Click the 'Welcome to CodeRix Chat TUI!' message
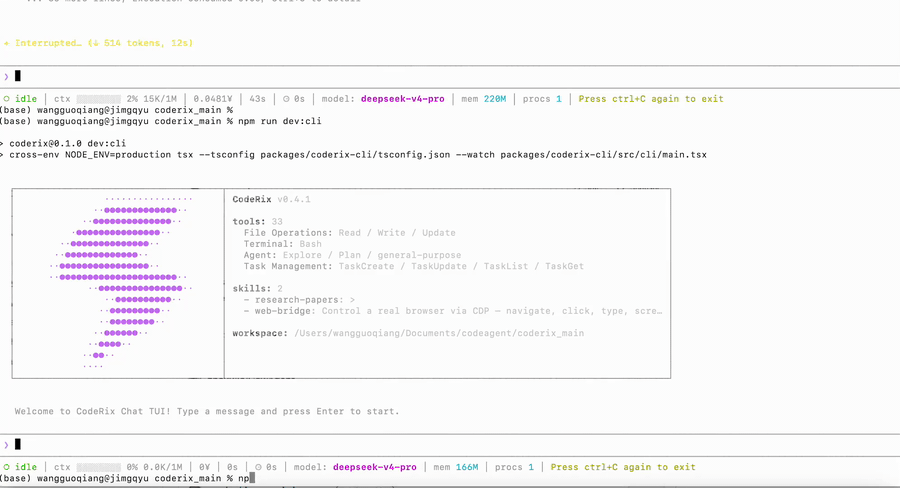Image resolution: width=900 pixels, height=488 pixels. [93, 412]
